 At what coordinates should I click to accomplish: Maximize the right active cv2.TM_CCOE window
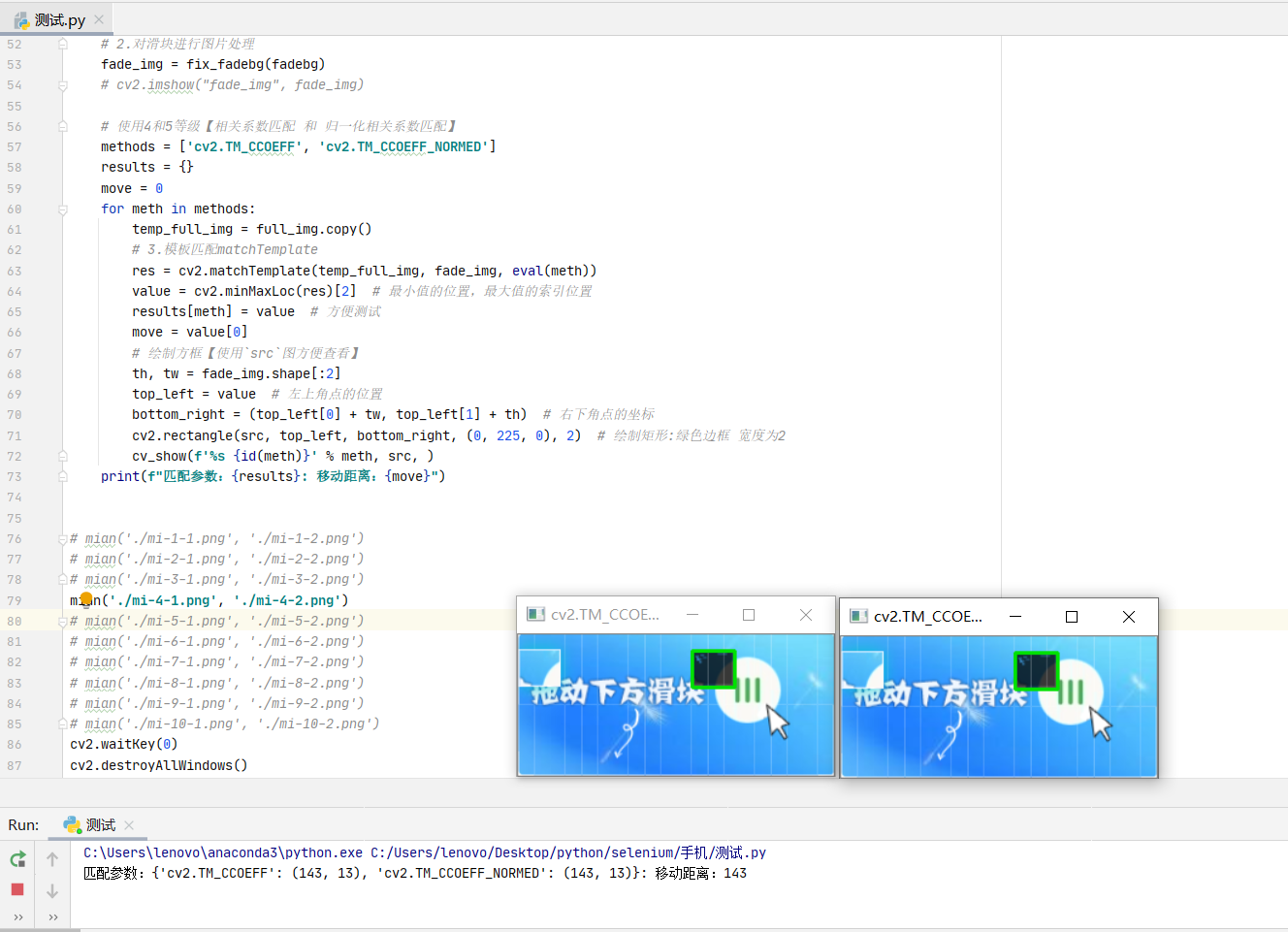click(x=1072, y=616)
